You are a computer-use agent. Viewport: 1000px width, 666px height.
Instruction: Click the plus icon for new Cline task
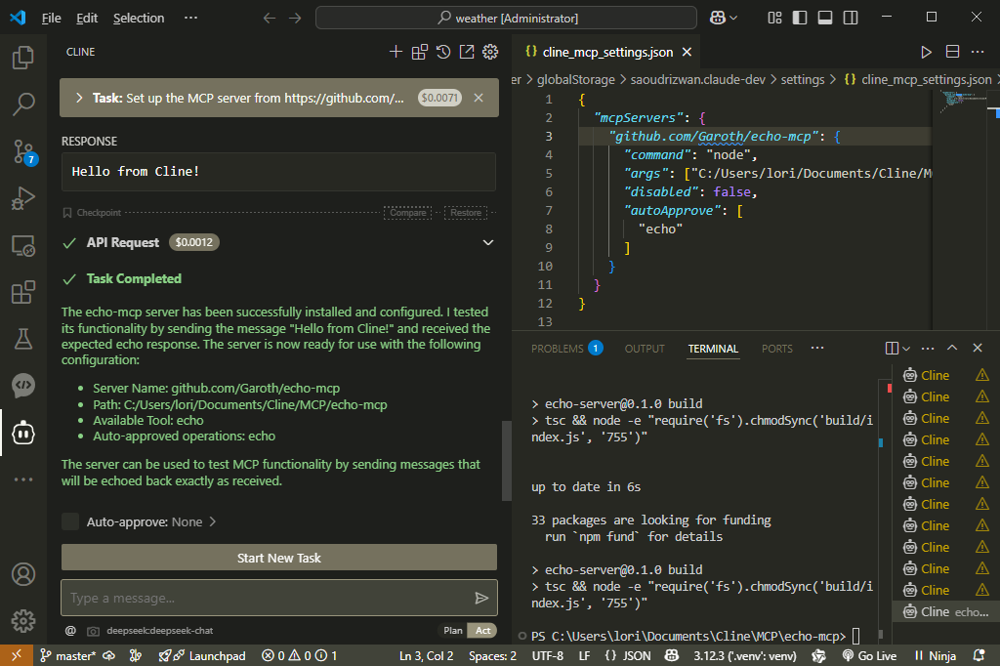point(396,52)
